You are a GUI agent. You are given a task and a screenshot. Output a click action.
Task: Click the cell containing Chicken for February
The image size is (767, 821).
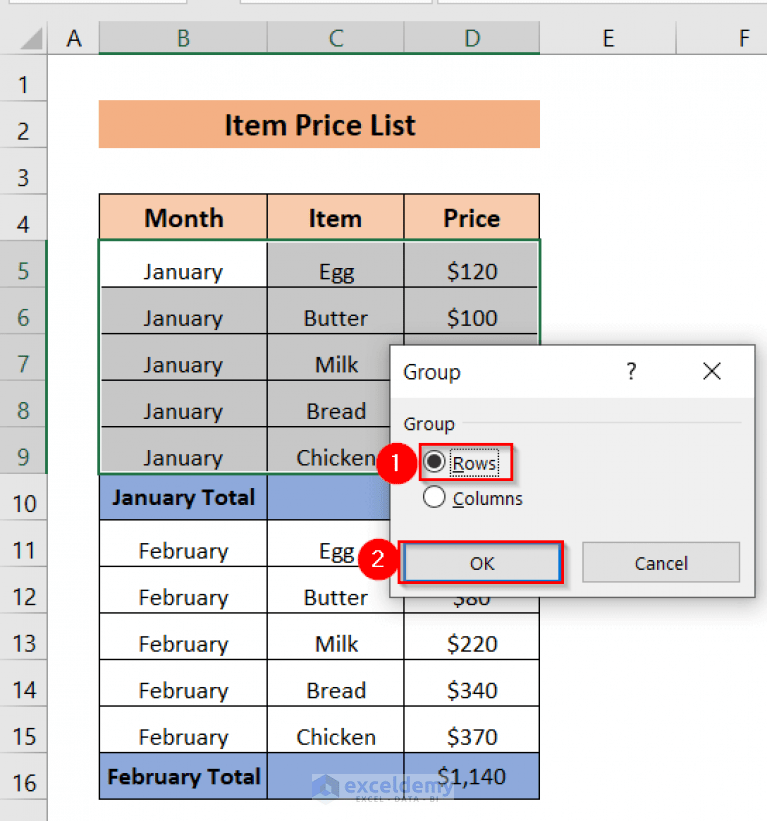[x=335, y=737]
